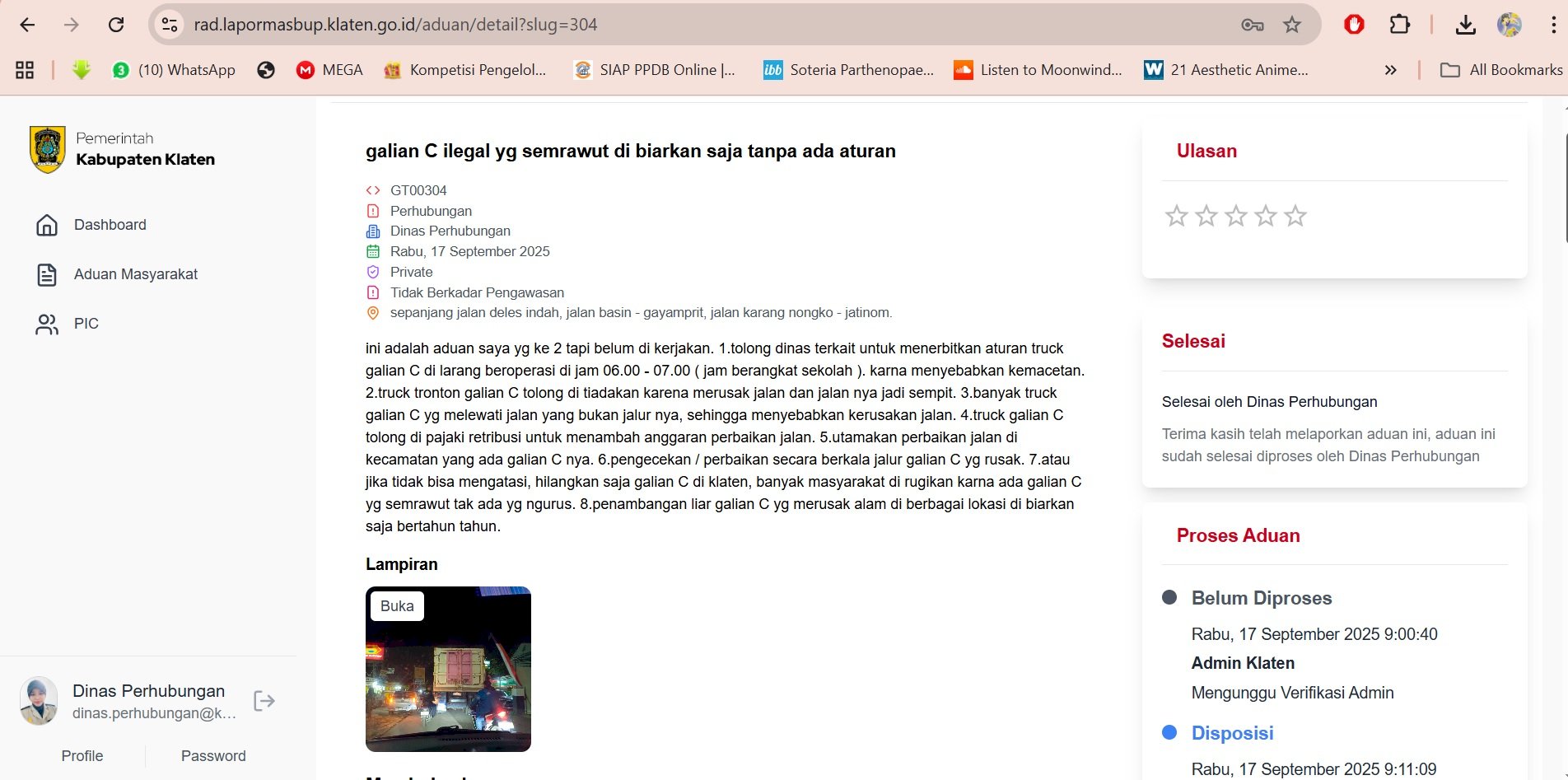Image resolution: width=1568 pixels, height=780 pixels.
Task: Rate one star in Ulasan
Action: tap(1177, 216)
